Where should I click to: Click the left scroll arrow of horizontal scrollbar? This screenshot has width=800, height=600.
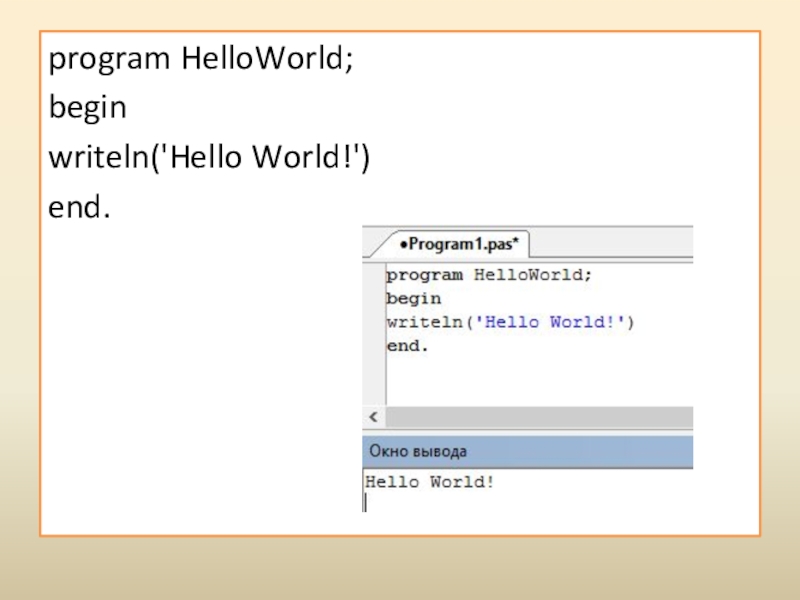point(373,417)
